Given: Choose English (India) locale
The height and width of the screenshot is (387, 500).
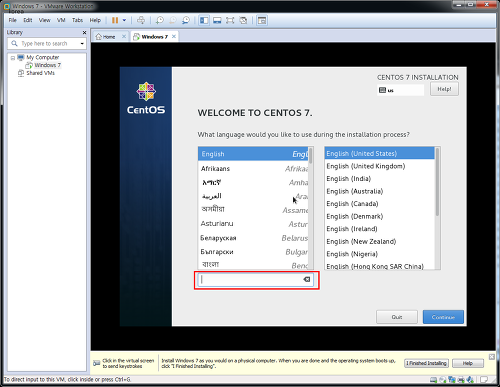Looking at the screenshot, I should pos(380,179).
